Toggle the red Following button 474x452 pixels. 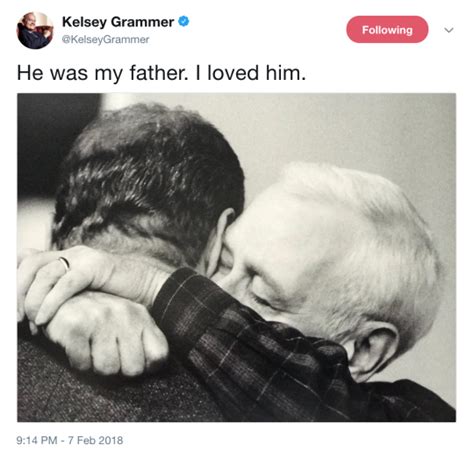(x=387, y=29)
